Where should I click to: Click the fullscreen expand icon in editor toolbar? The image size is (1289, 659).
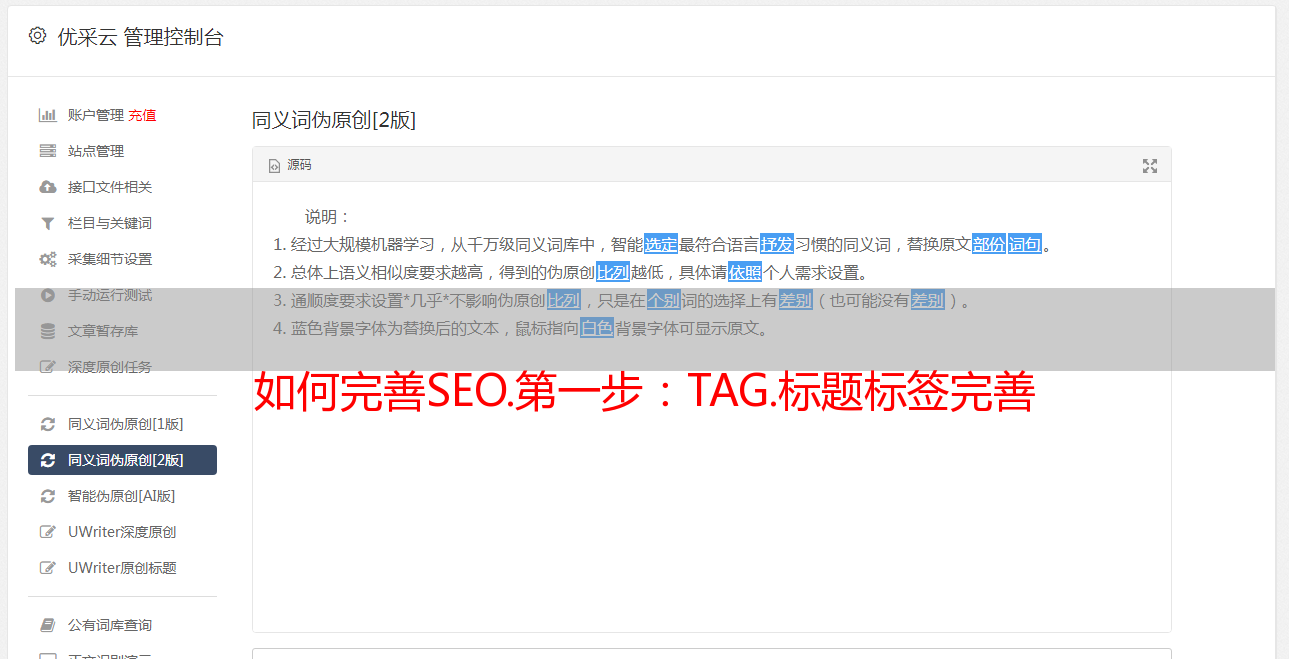coord(1150,166)
